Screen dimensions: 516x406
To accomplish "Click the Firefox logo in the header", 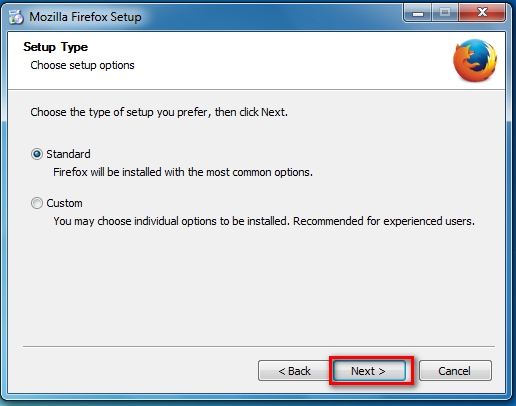I will point(475,60).
